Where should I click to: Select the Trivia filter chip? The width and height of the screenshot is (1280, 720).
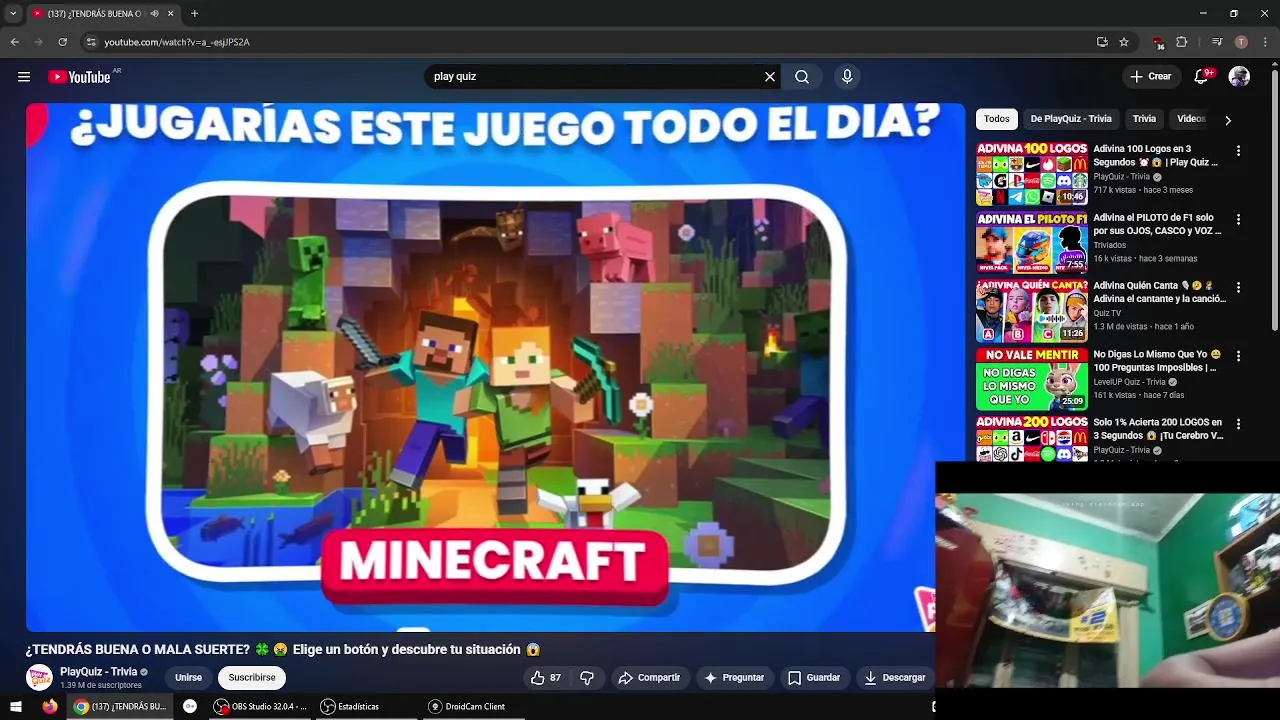tap(1144, 119)
